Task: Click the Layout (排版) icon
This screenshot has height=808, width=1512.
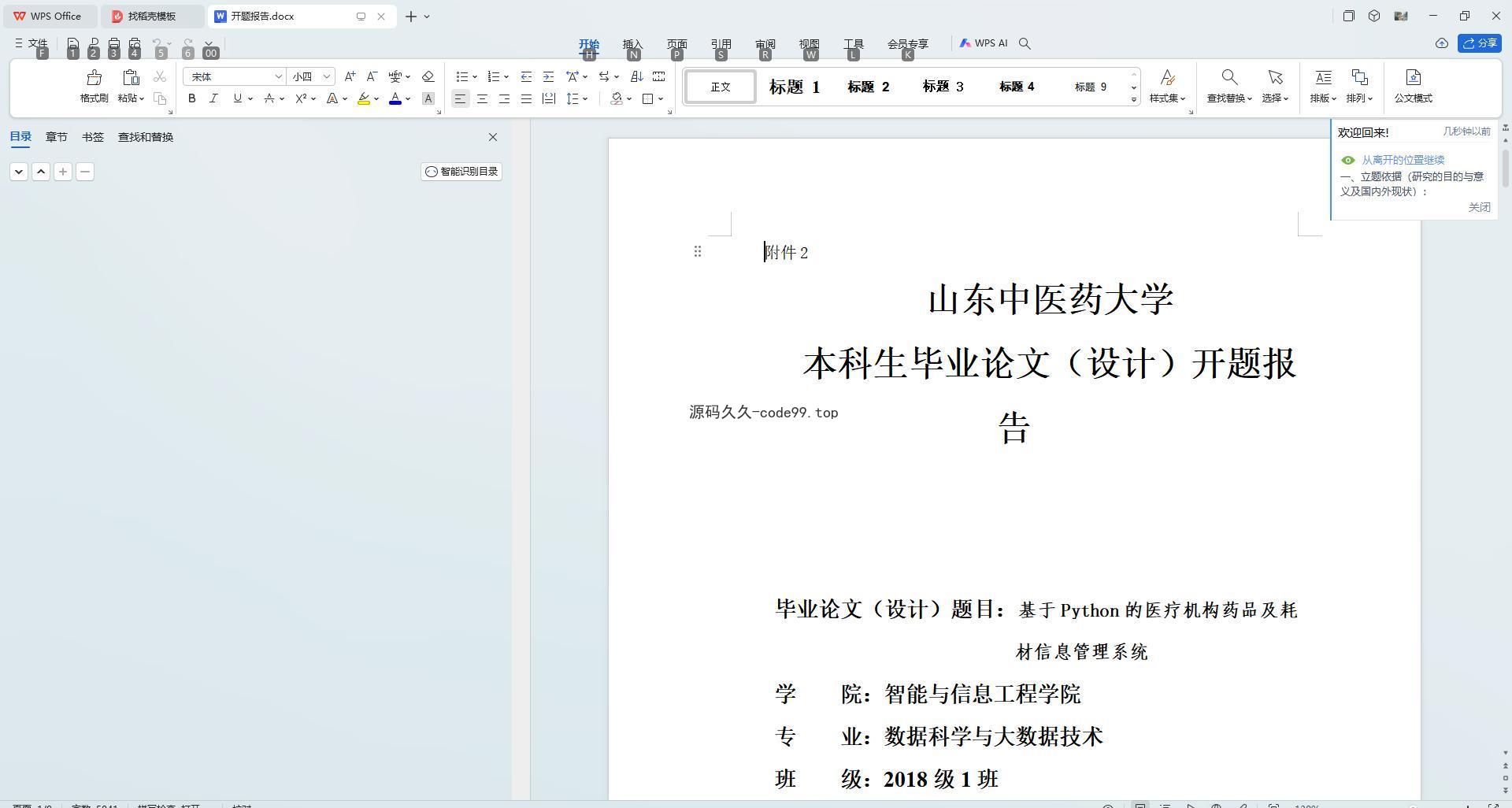Action: [1323, 77]
